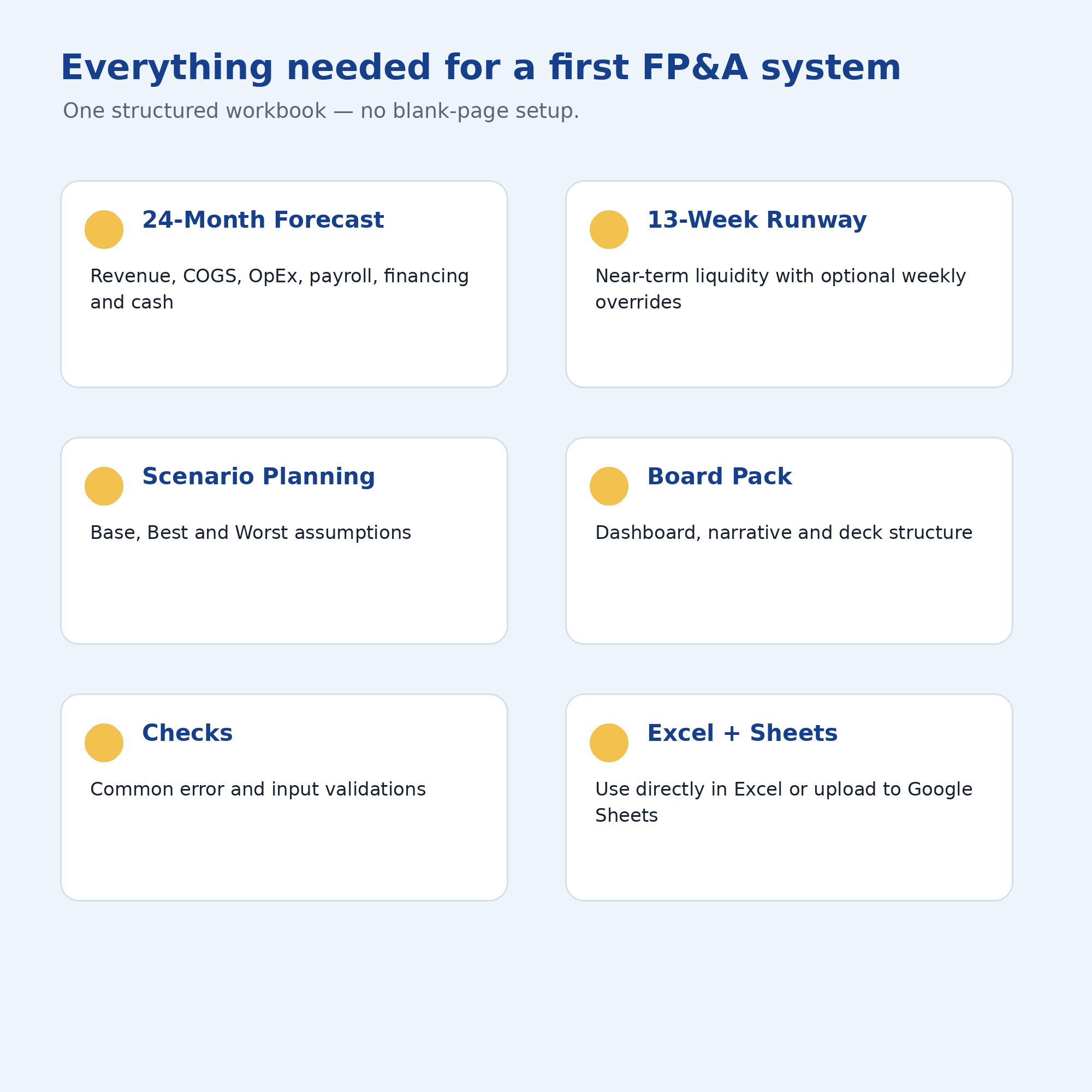Select the Scenario Planning title
This screenshot has height=1092, width=1092.
[x=258, y=477]
